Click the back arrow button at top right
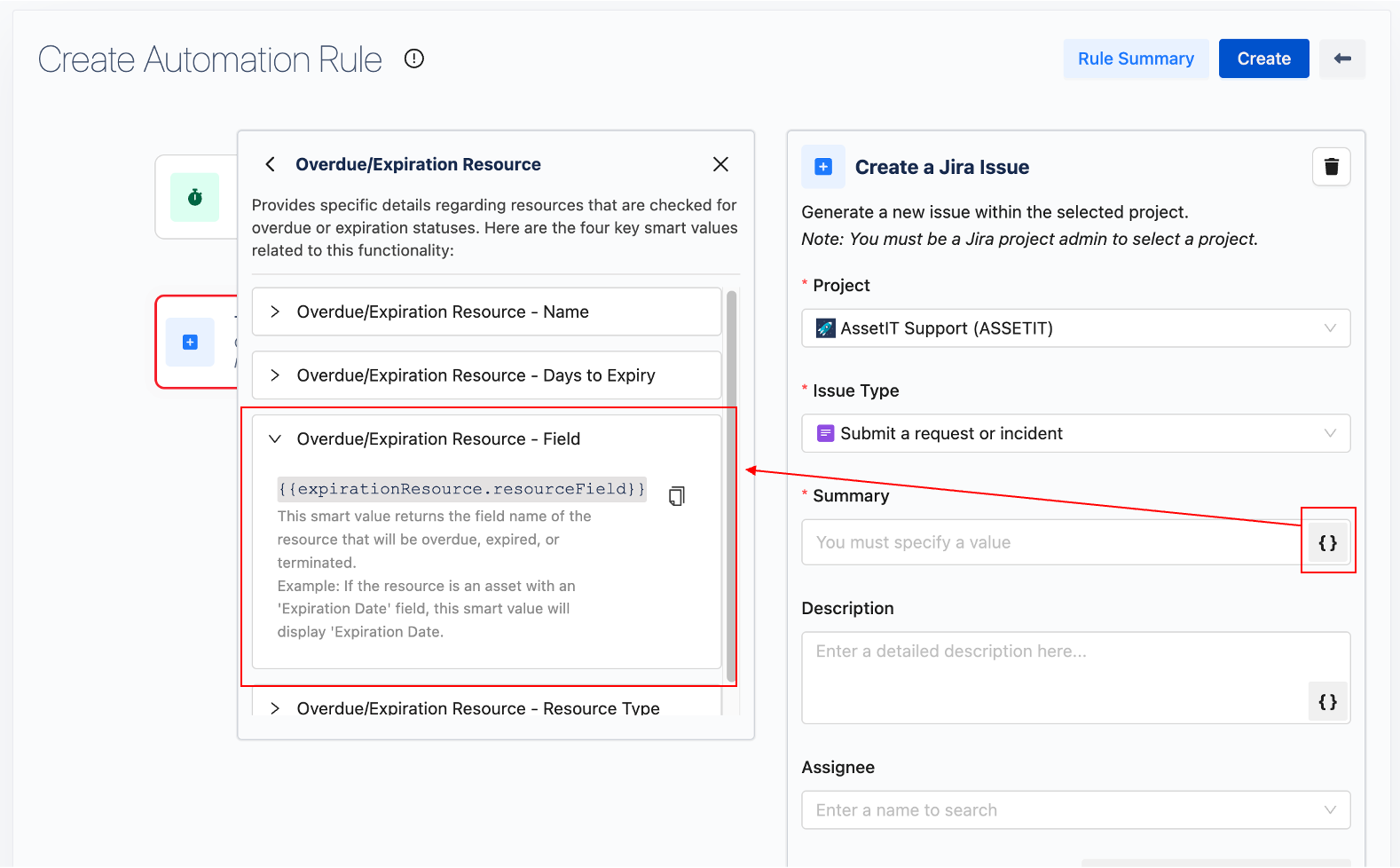The image size is (1400, 868). pos(1341,59)
